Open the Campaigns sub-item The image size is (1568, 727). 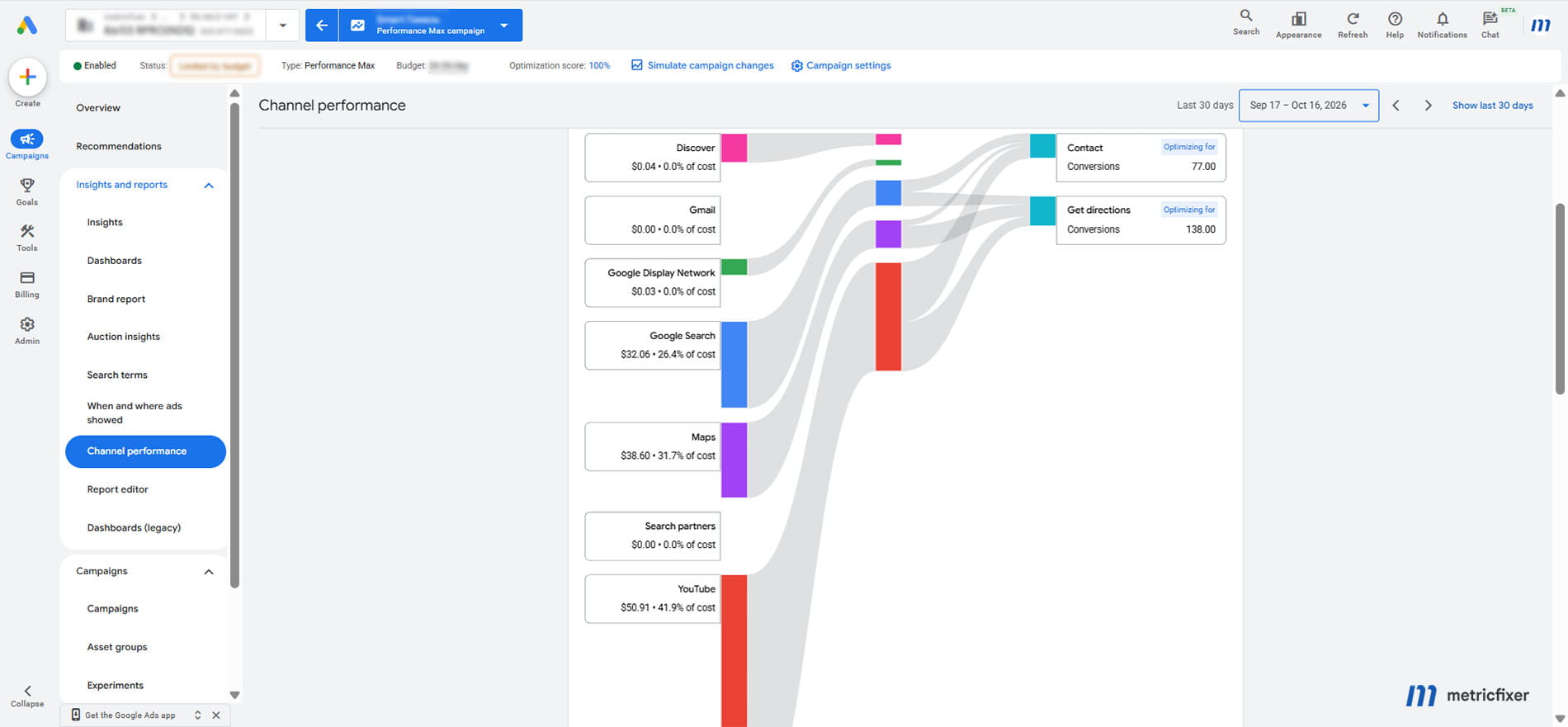(113, 609)
